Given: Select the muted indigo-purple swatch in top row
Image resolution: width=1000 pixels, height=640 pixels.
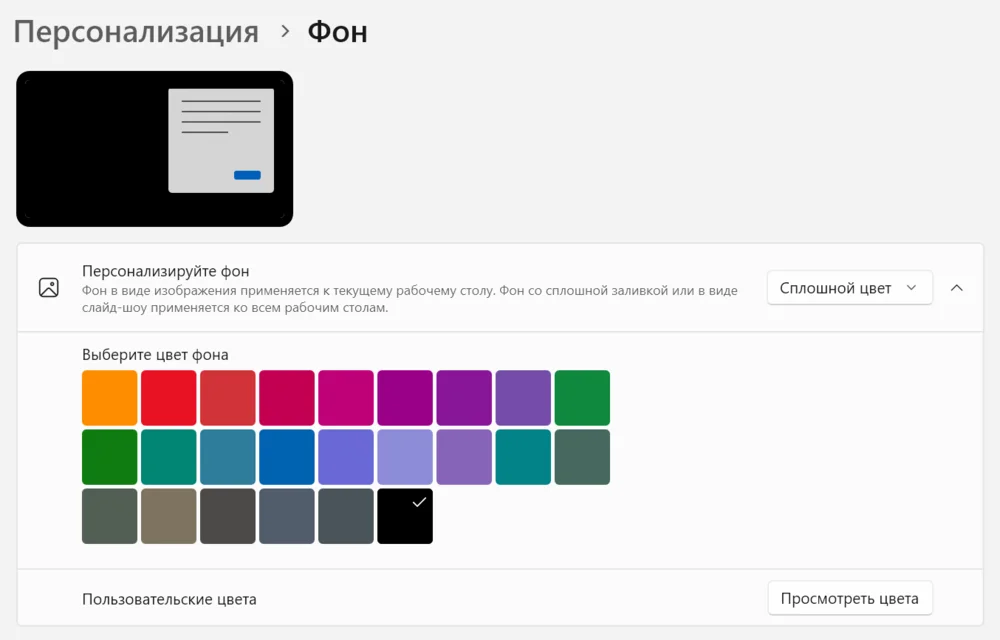Looking at the screenshot, I should click(x=523, y=398).
